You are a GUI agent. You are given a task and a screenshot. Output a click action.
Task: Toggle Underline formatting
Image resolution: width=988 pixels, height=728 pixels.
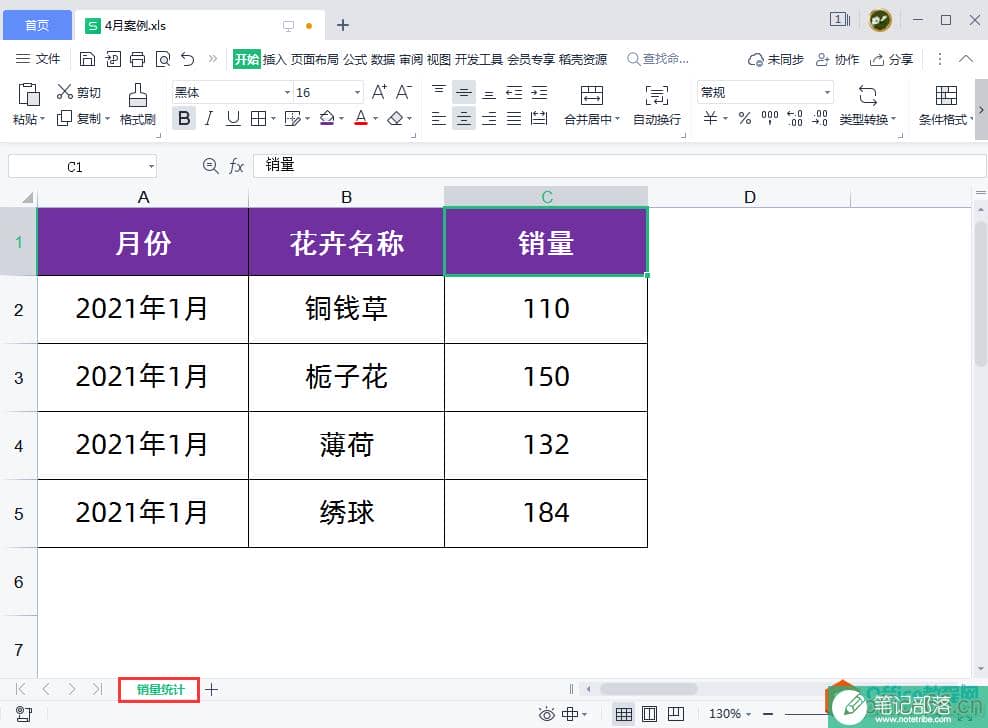[233, 118]
